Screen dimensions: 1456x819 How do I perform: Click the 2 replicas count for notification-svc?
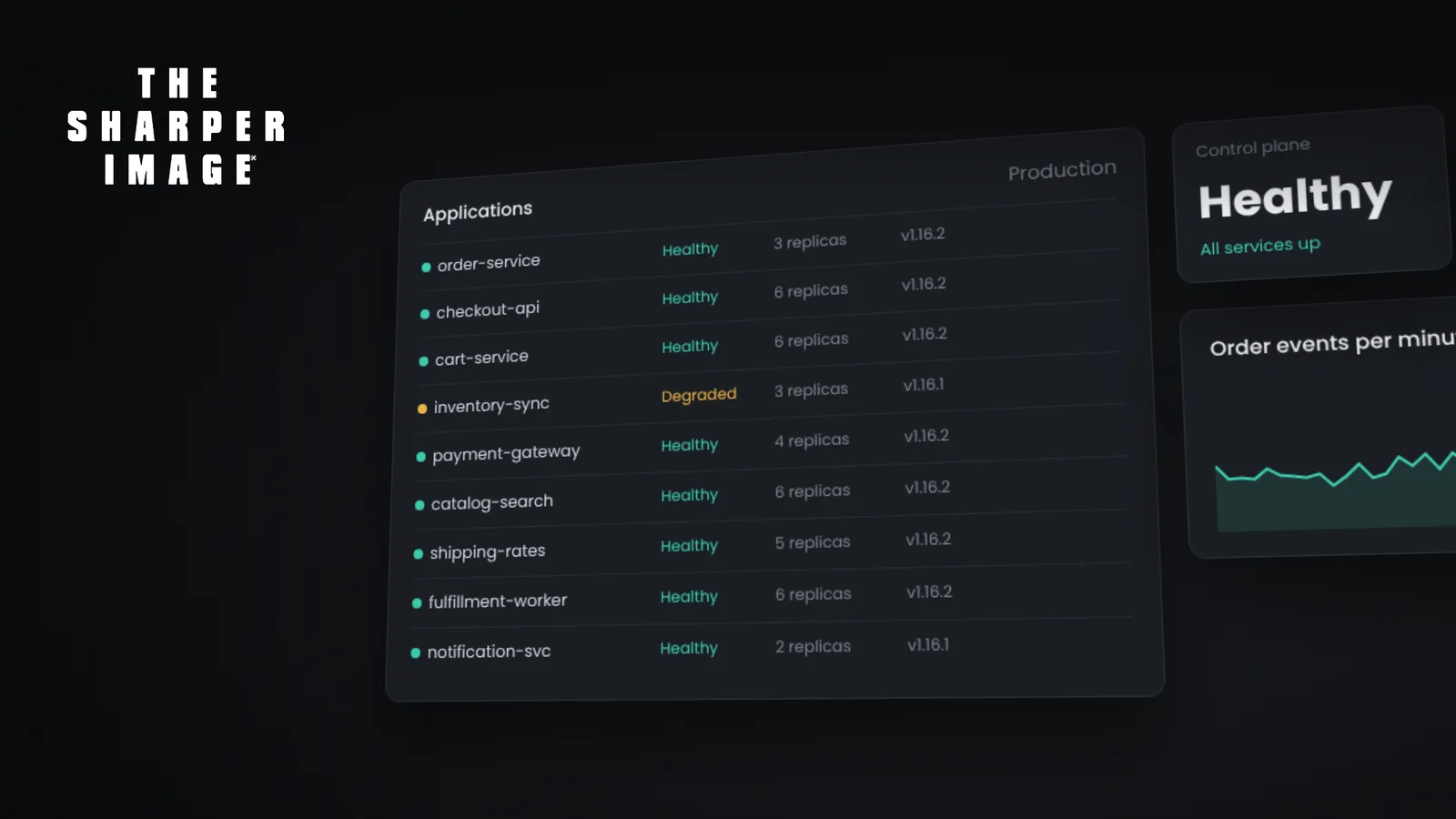(813, 646)
